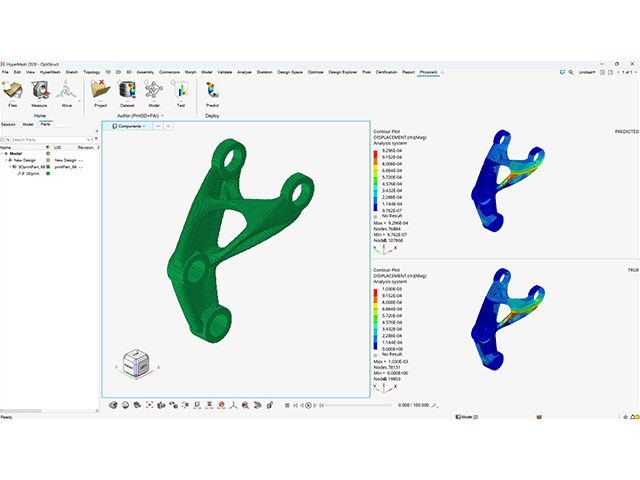Collapse the 3DprintPart_66 tree node
The width and height of the screenshot is (640, 480).
(10, 167)
